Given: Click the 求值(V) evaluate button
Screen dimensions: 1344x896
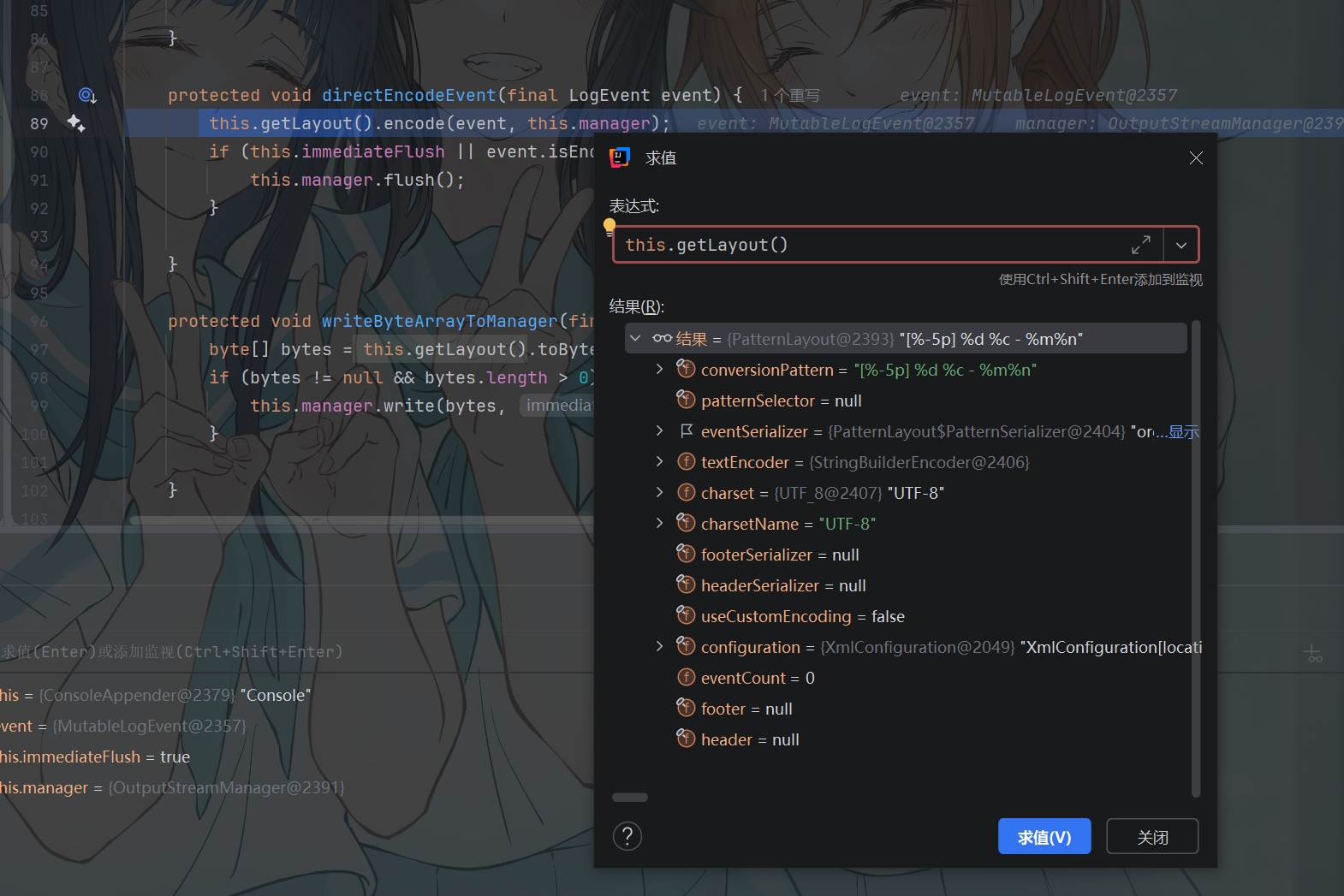Looking at the screenshot, I should point(1044,836).
